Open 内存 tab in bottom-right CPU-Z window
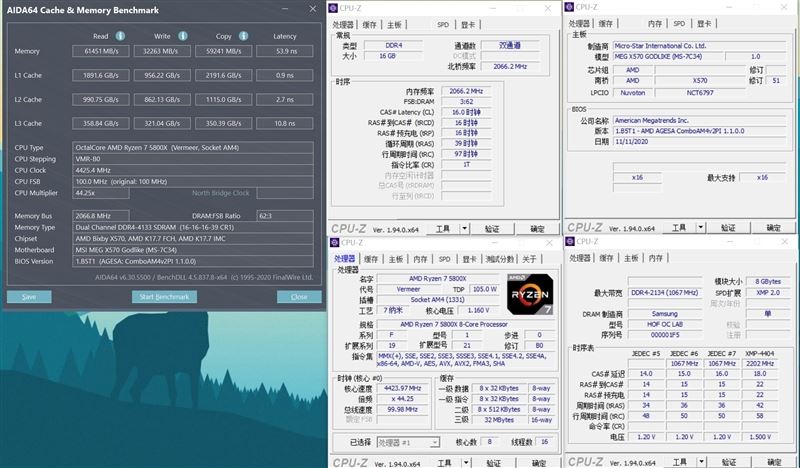 tap(656, 258)
